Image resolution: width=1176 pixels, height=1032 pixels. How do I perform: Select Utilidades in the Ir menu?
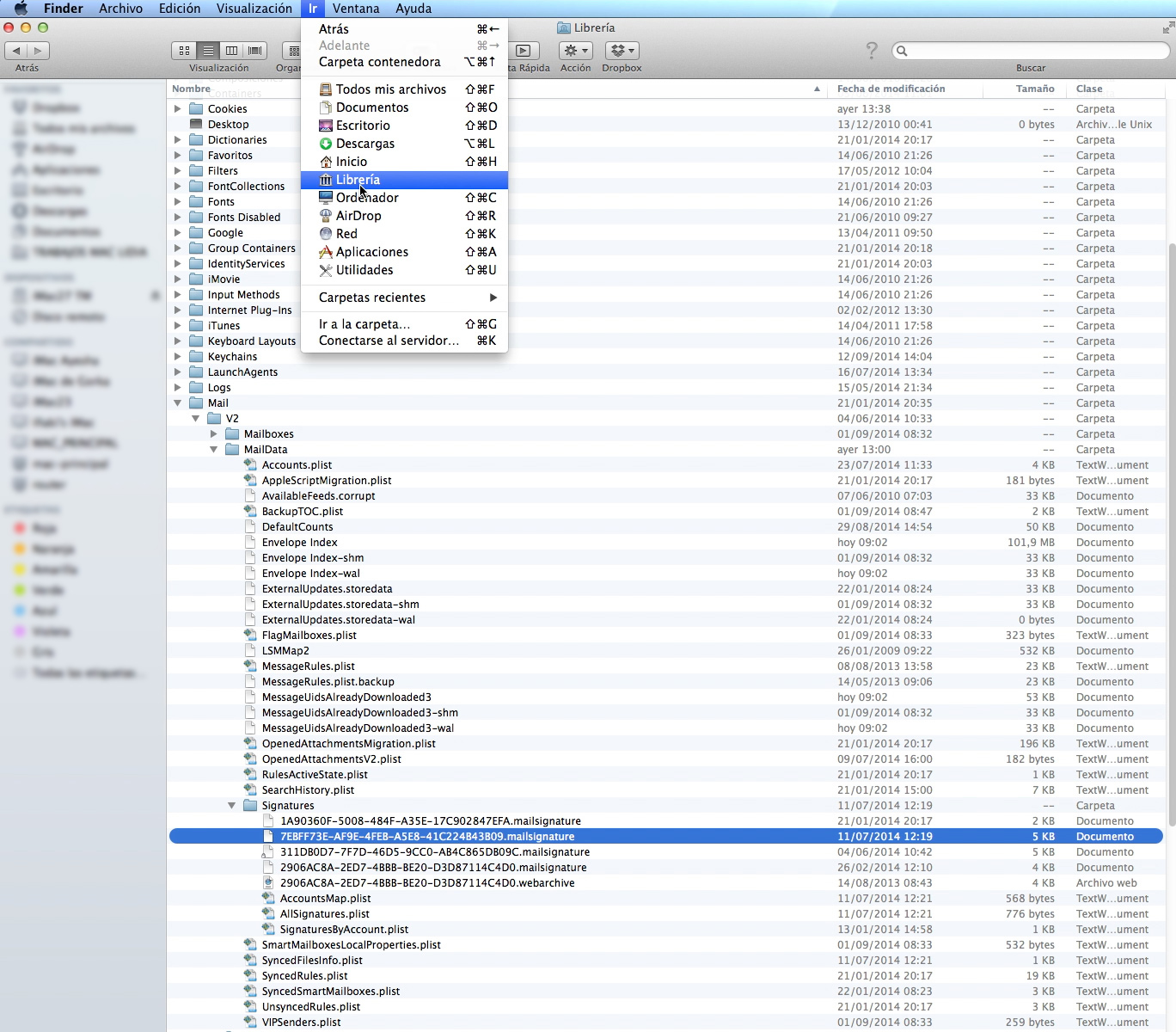point(404,270)
